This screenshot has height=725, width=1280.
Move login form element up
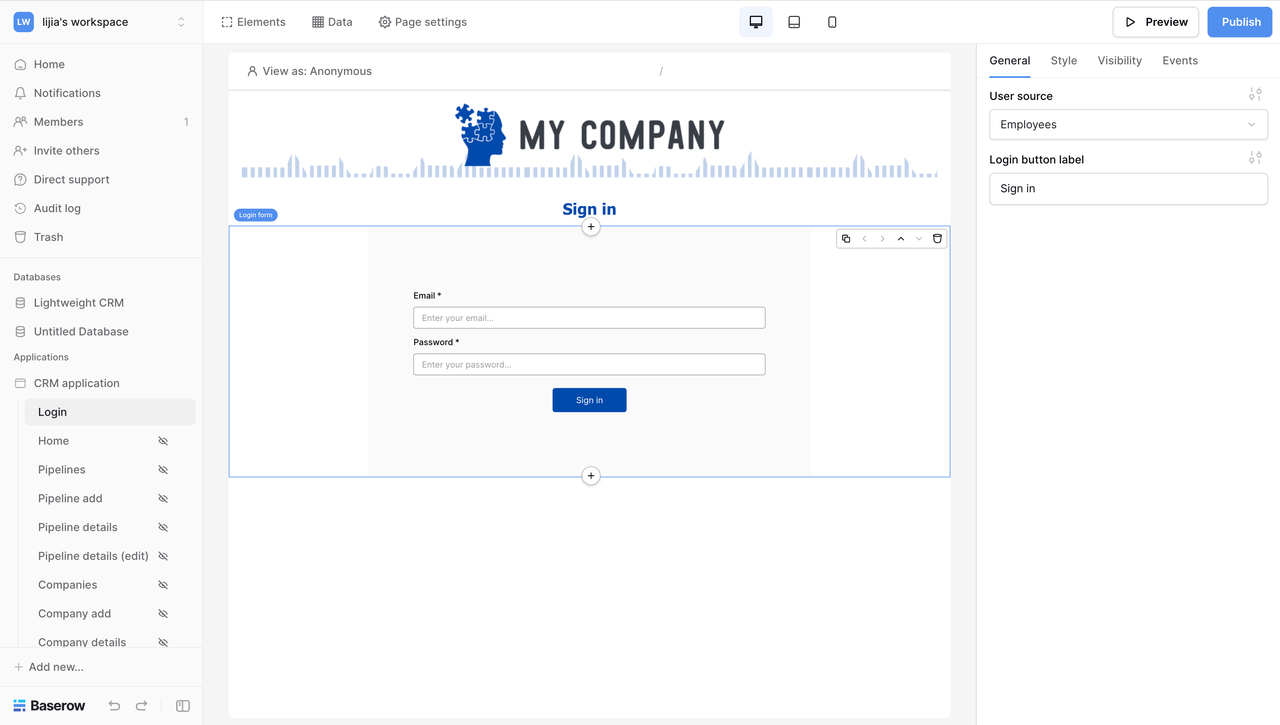pyautogui.click(x=901, y=239)
